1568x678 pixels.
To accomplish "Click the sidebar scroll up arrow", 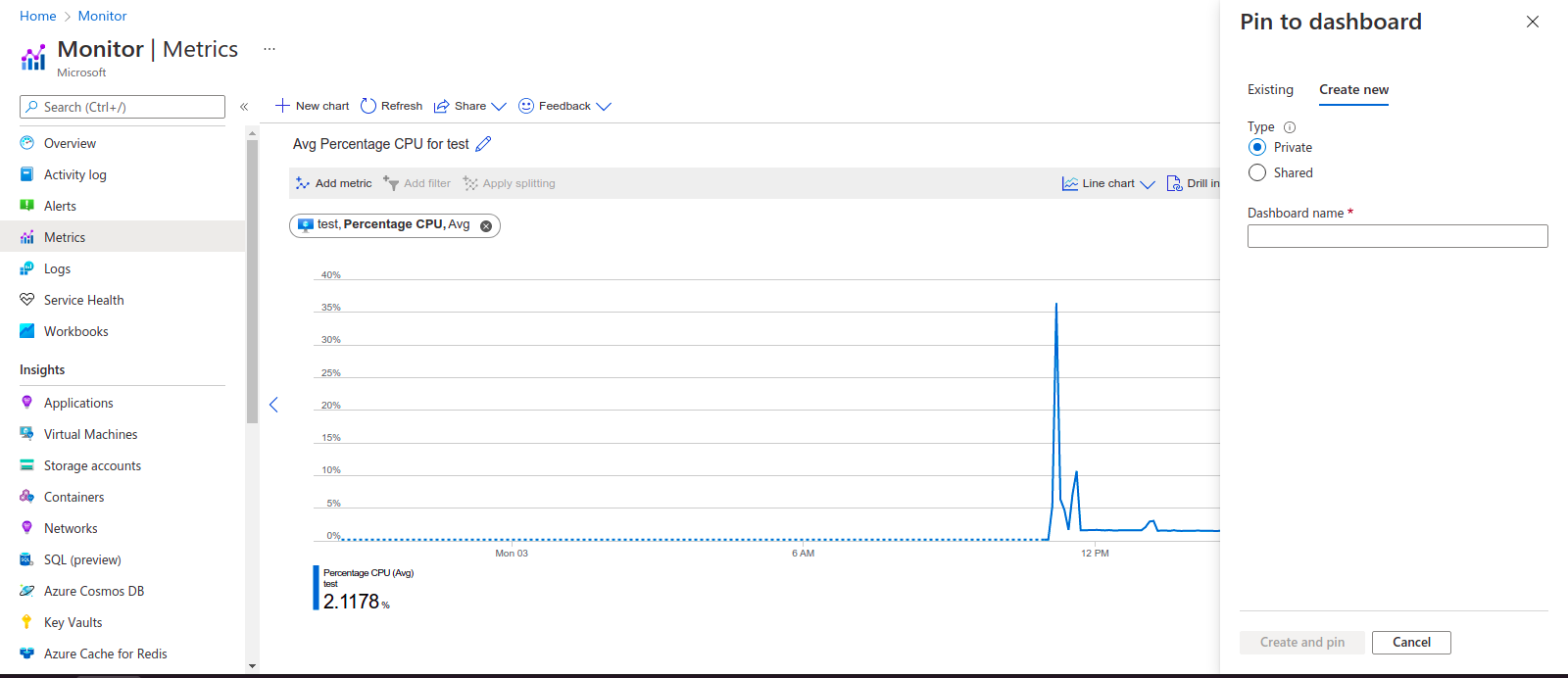I will point(252,132).
